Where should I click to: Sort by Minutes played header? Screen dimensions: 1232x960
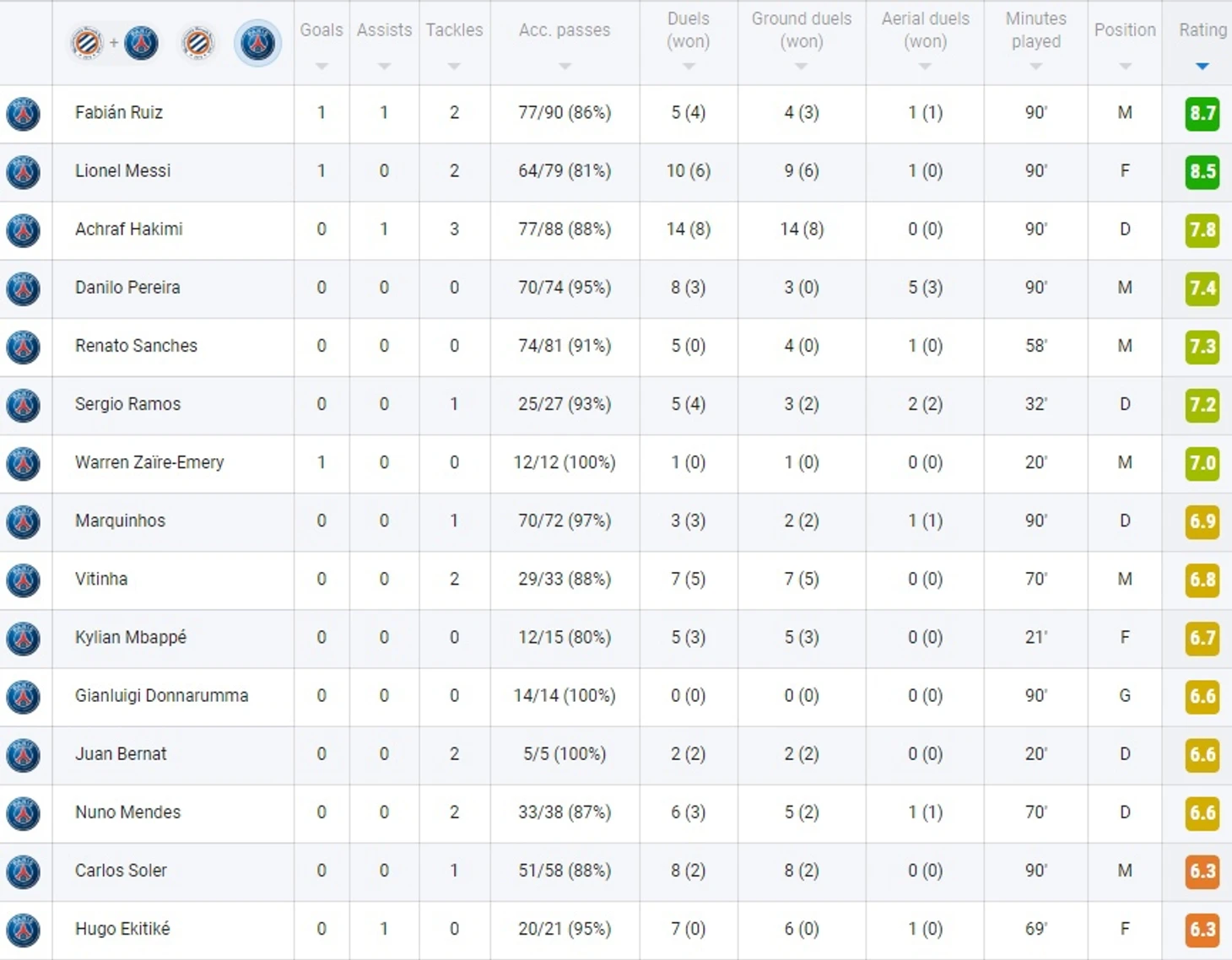pyautogui.click(x=1035, y=30)
